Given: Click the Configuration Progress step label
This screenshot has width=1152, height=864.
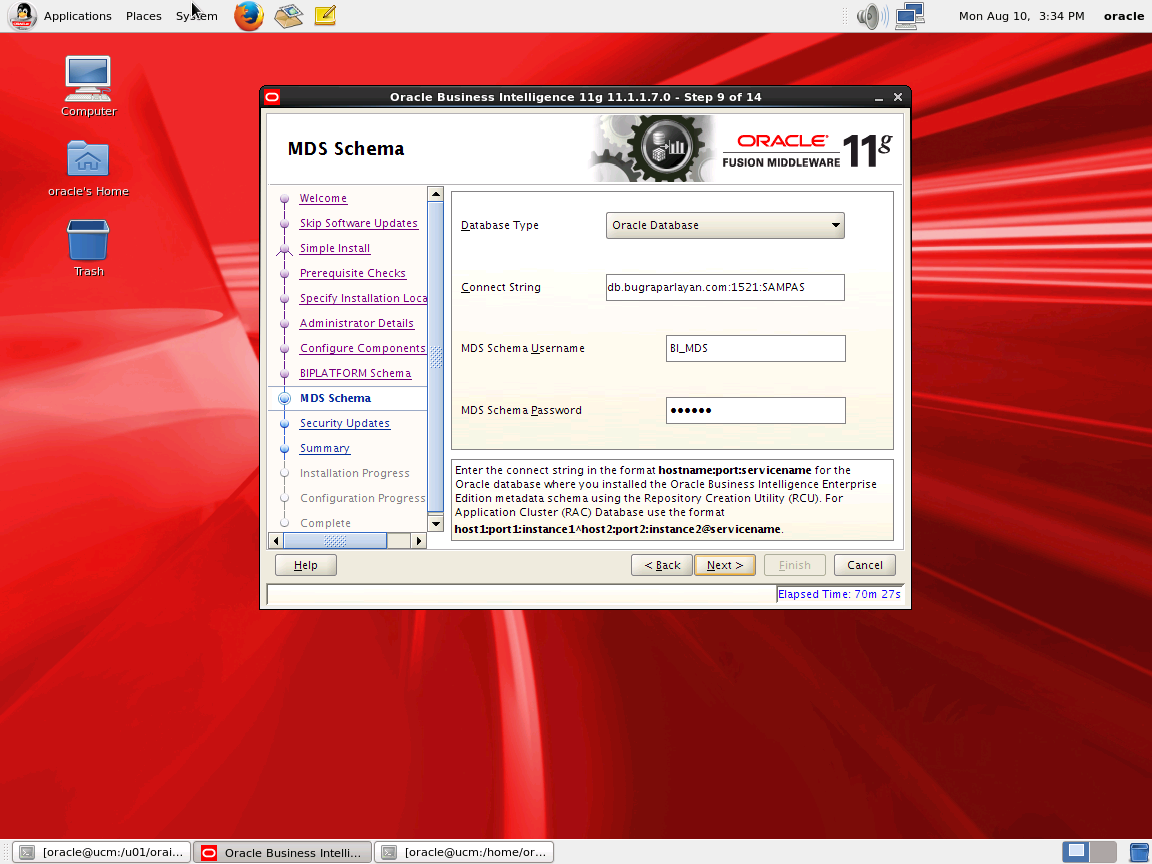Looking at the screenshot, I should (363, 498).
